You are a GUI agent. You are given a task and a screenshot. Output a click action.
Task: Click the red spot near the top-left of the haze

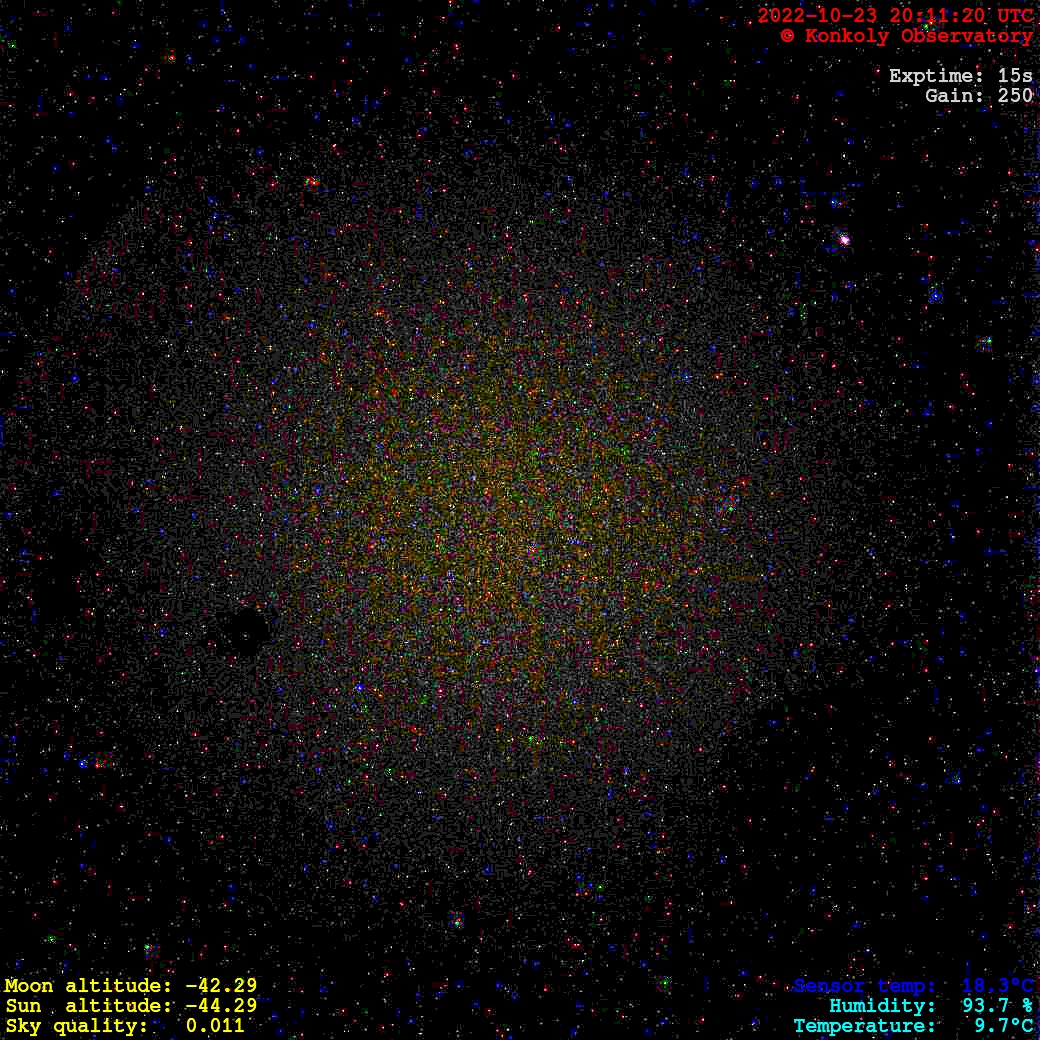coord(312,183)
